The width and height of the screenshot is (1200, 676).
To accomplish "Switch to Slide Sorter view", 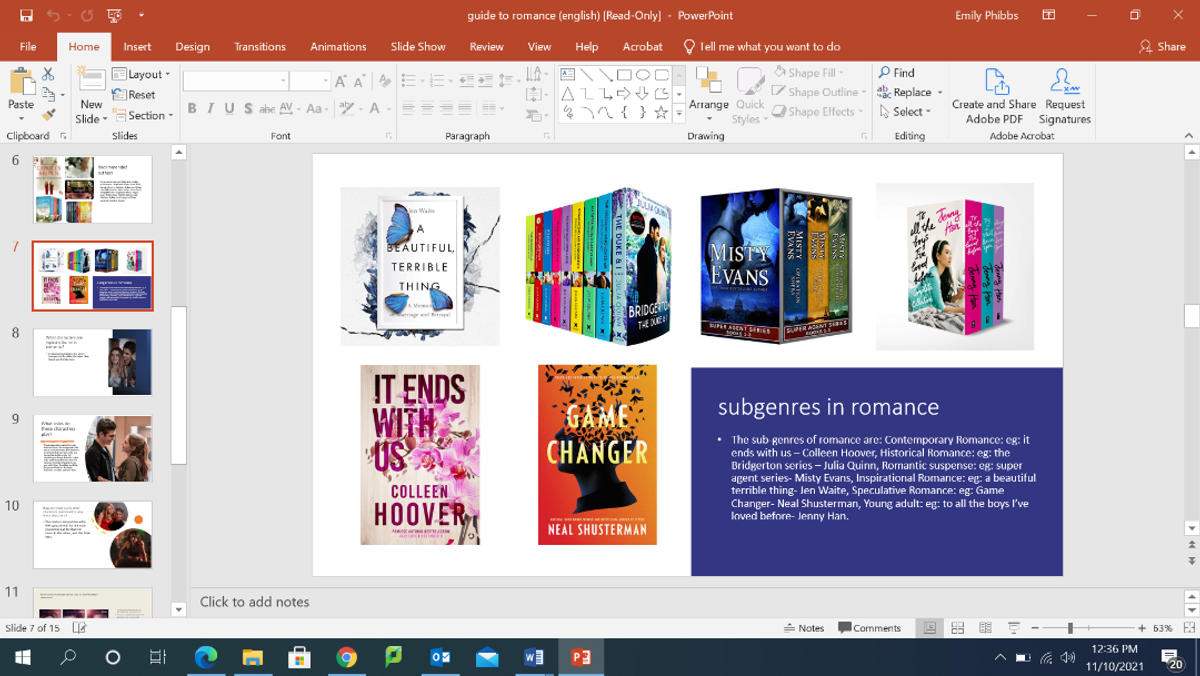I will coord(958,628).
